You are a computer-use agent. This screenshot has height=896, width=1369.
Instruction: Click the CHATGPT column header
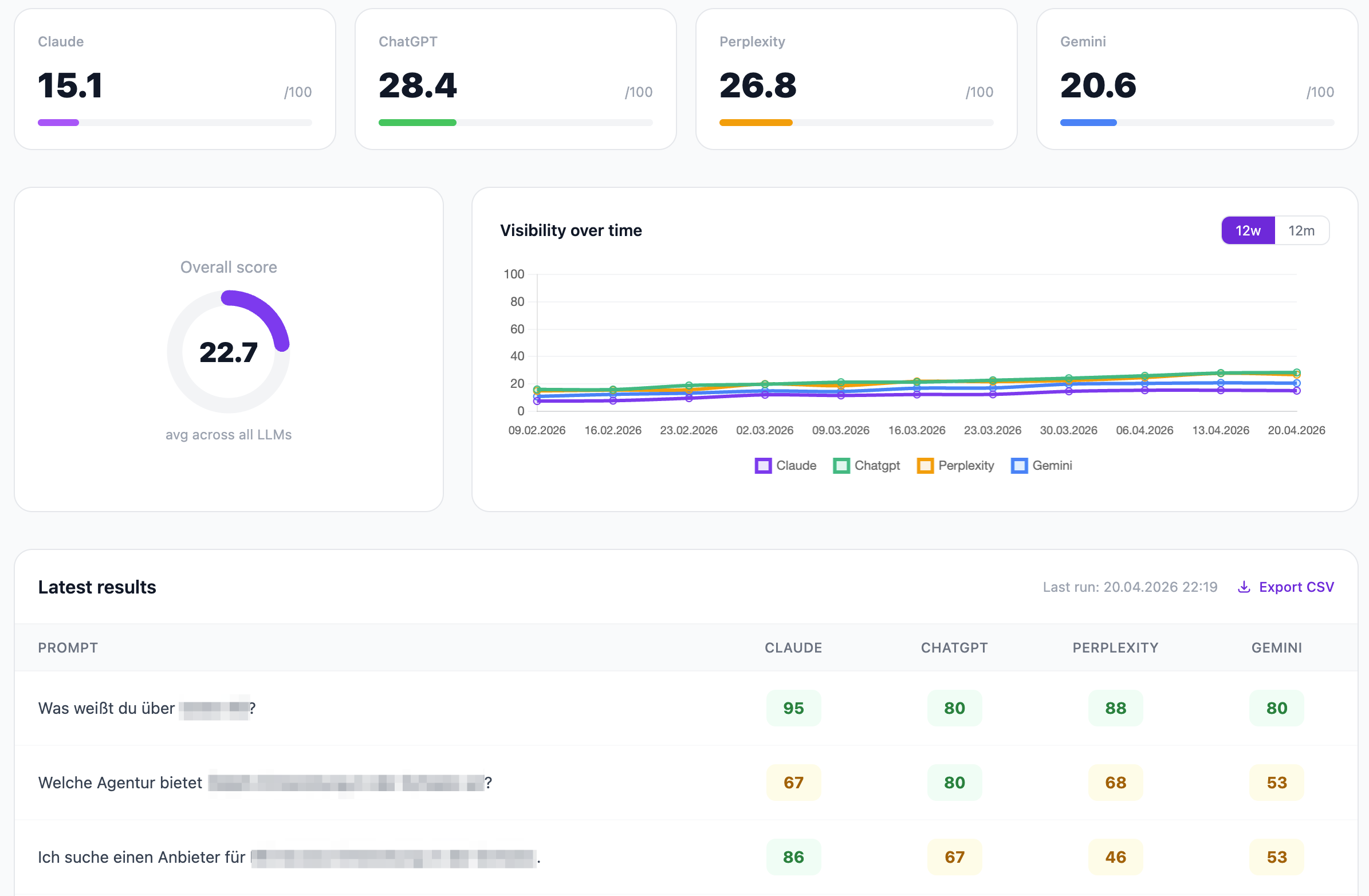tap(954, 648)
